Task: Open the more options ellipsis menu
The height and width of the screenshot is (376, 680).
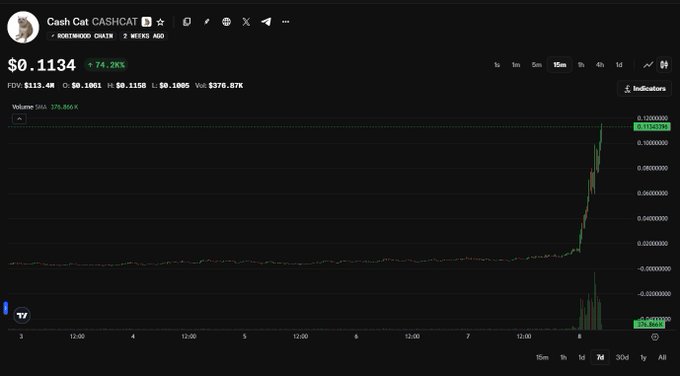Action: (285, 22)
